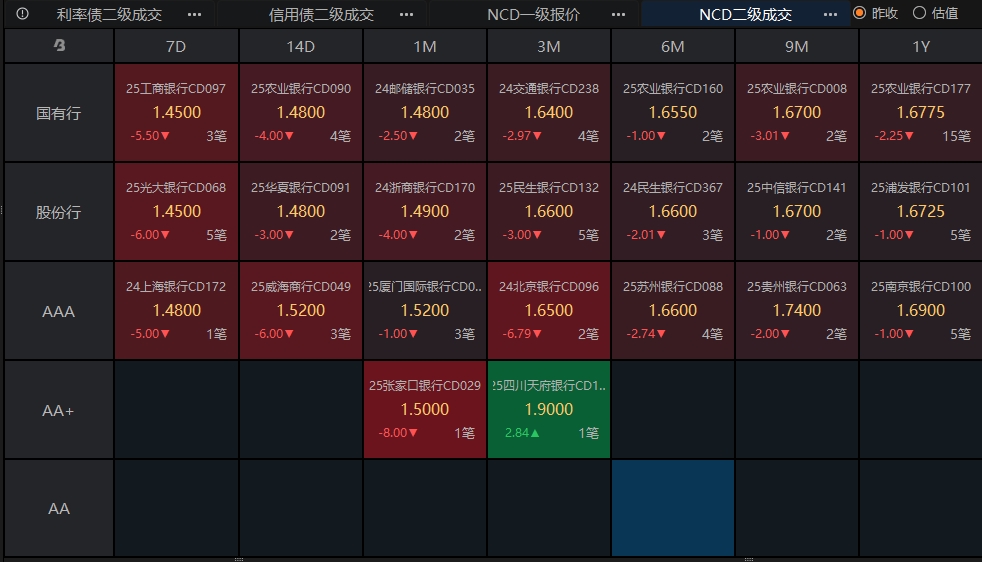The image size is (982, 562).
Task: Open the 25农业银行CD160 cell
Action: [673, 113]
